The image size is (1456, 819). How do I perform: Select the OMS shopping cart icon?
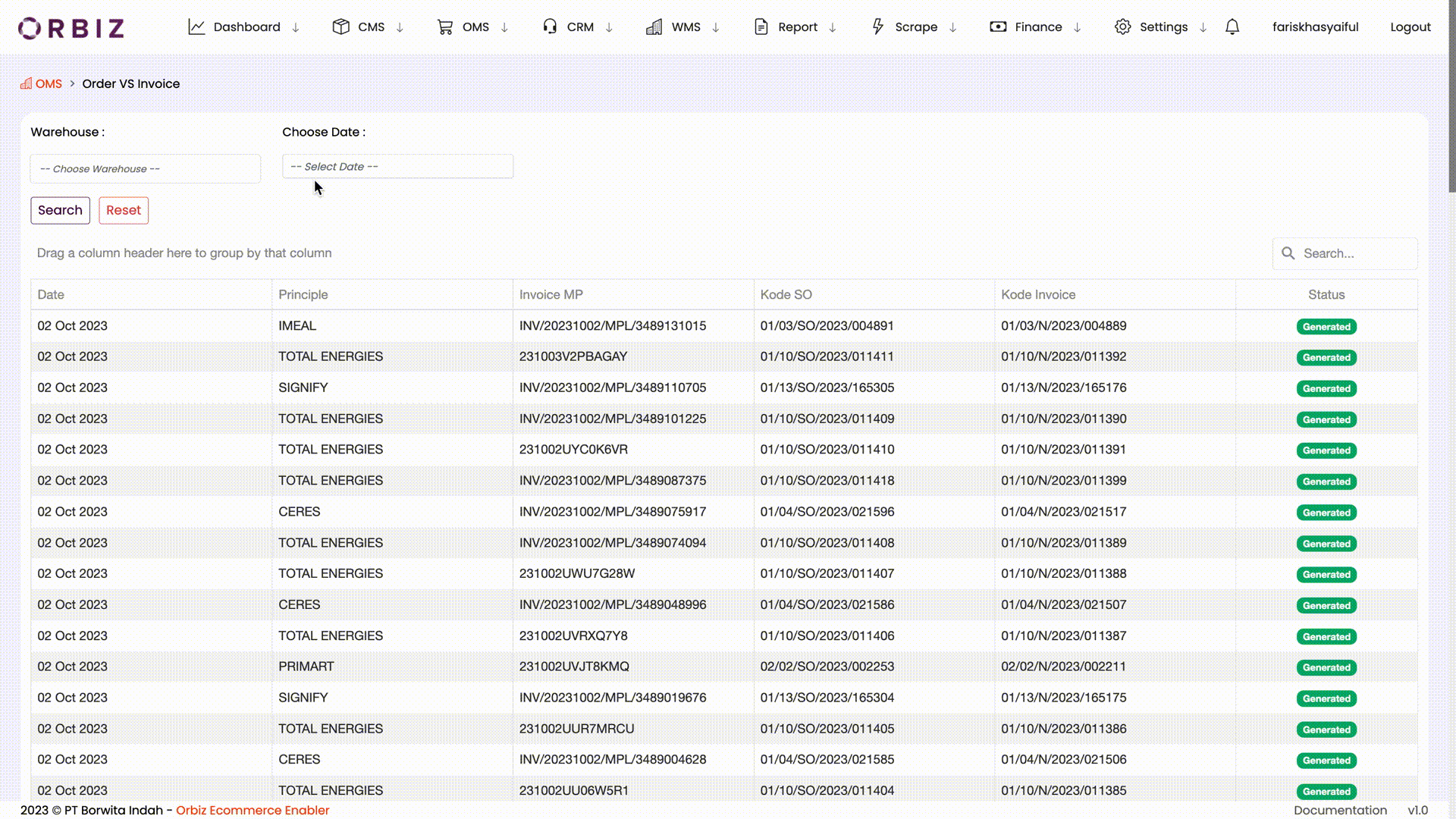[445, 26]
